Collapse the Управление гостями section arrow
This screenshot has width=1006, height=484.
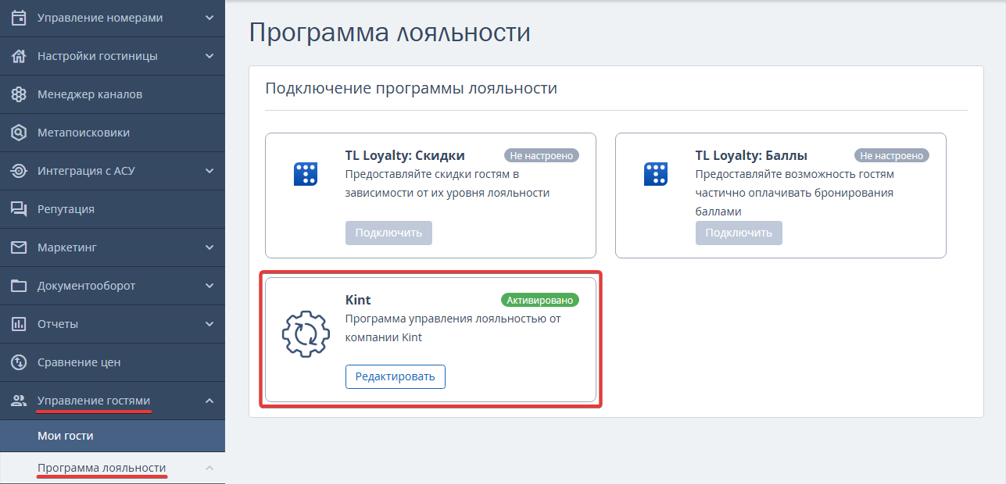[209, 401]
